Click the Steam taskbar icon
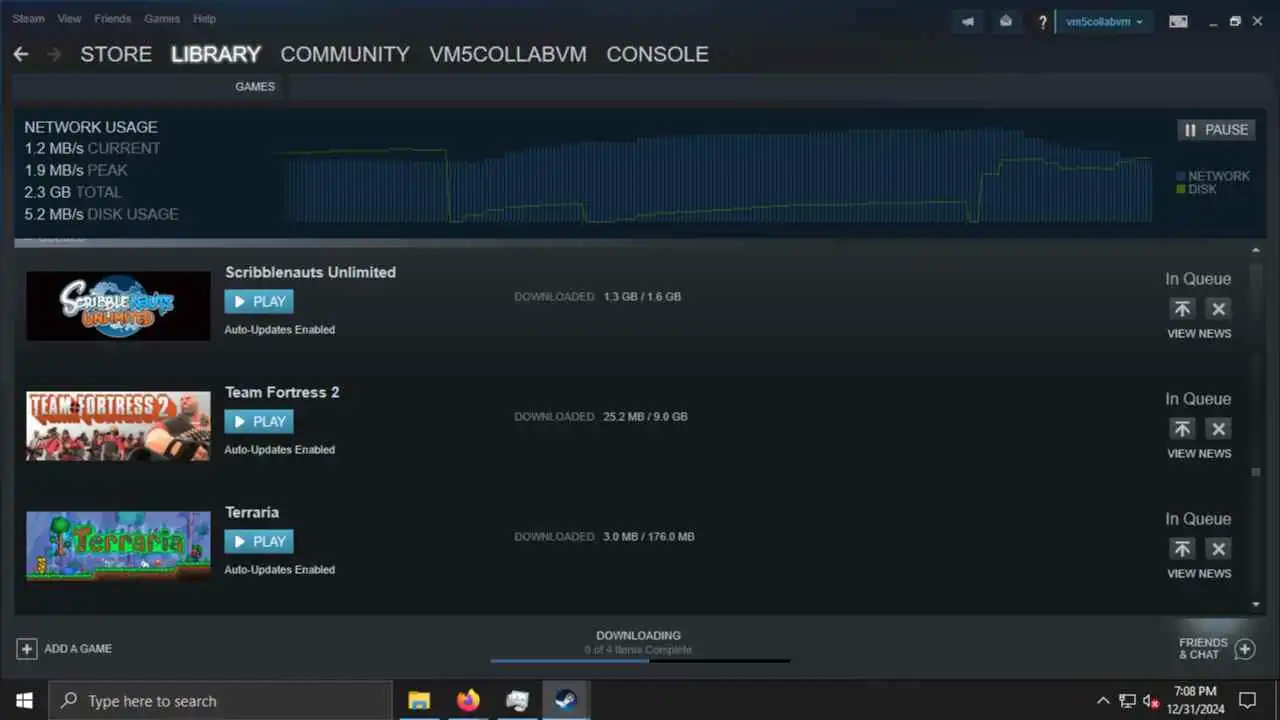The width and height of the screenshot is (1280, 720). tap(566, 700)
